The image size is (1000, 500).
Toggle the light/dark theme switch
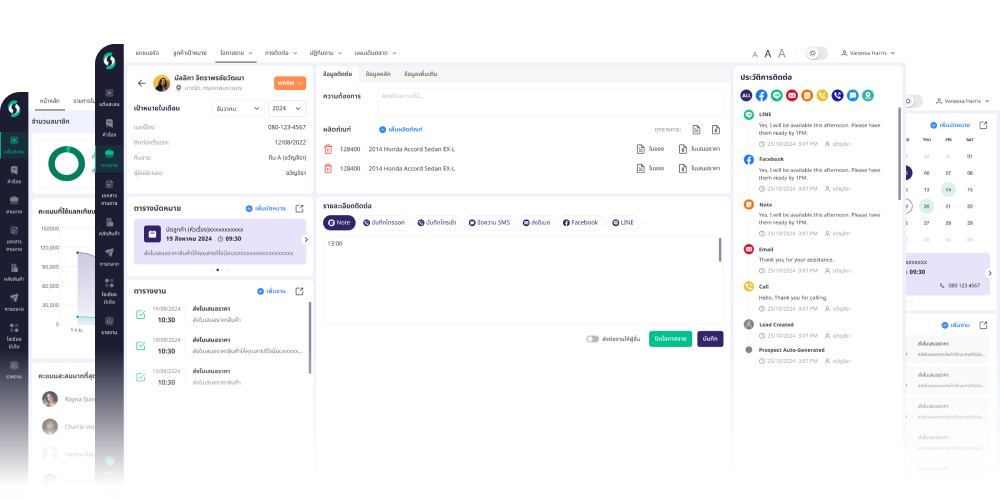coord(816,53)
